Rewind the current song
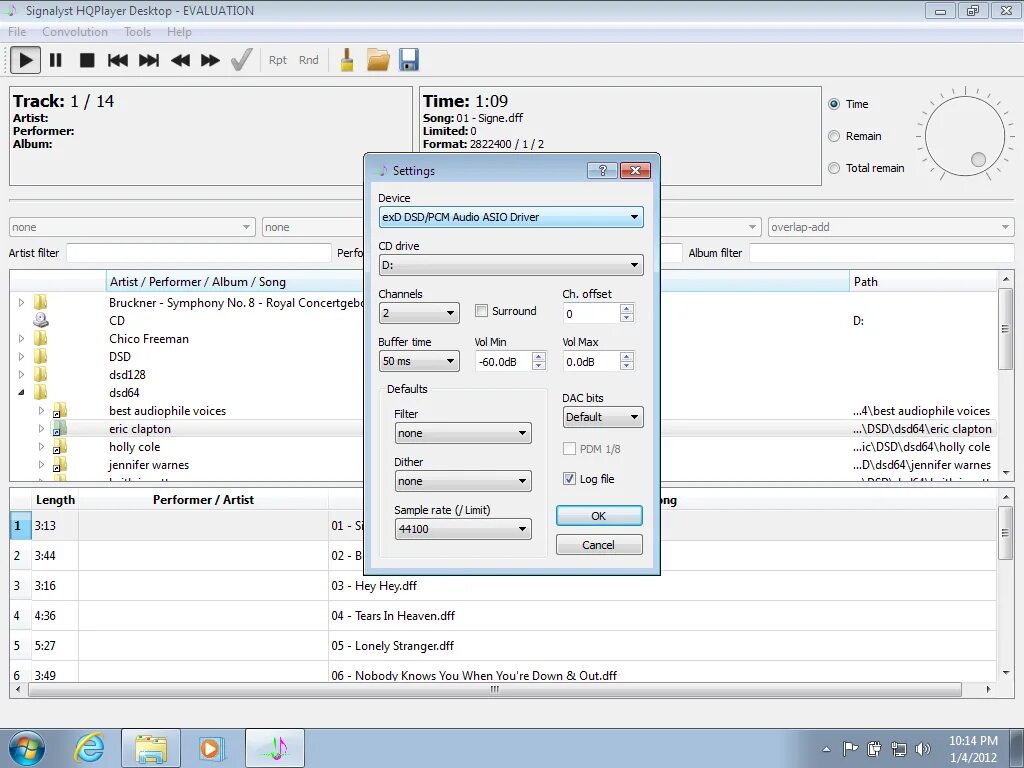The image size is (1024, 768). [x=180, y=61]
